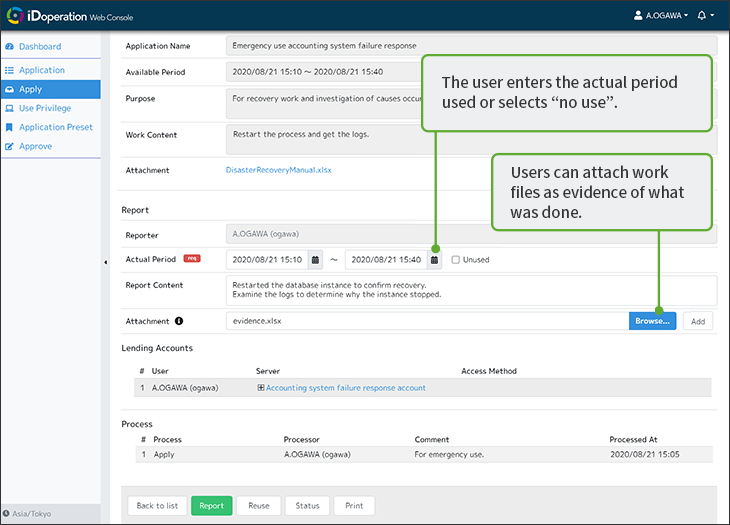Screen dimensions: 730x525
Task: Click the Status button
Action: click(x=307, y=506)
